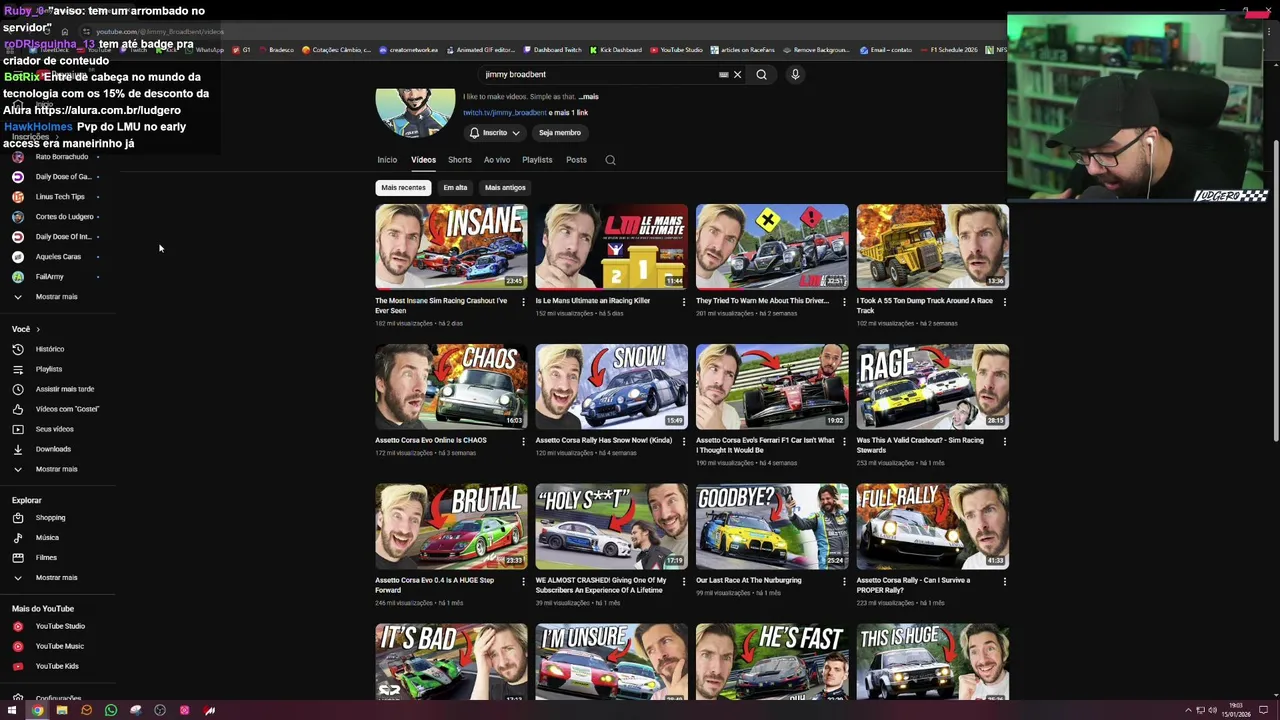
Task: Open options menu for Most Insane Sim Racing Crashout
Action: [523, 302]
